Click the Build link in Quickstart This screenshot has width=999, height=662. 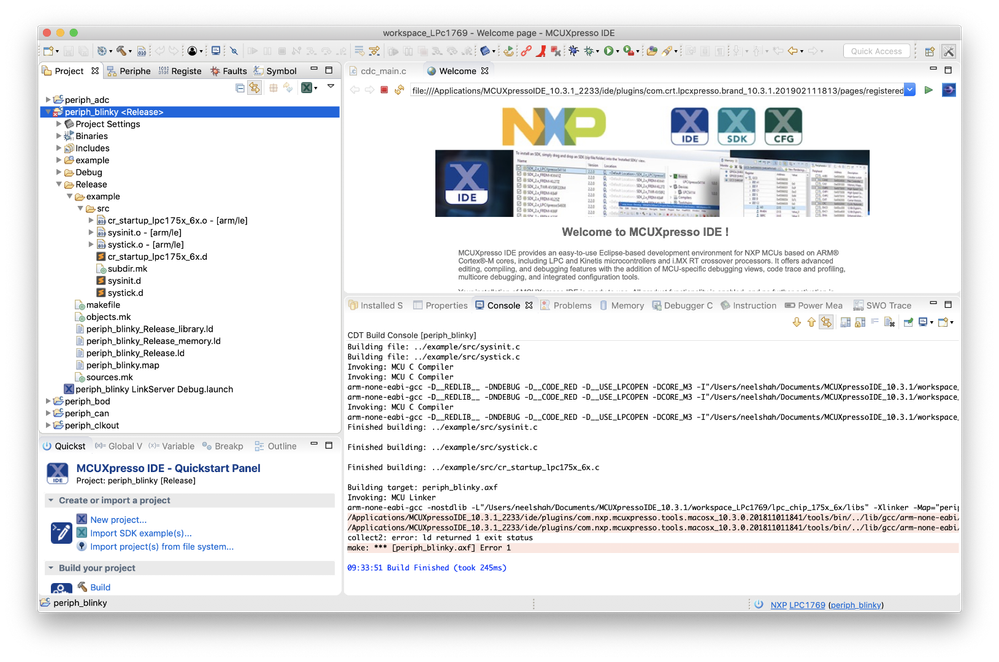click(x=100, y=587)
